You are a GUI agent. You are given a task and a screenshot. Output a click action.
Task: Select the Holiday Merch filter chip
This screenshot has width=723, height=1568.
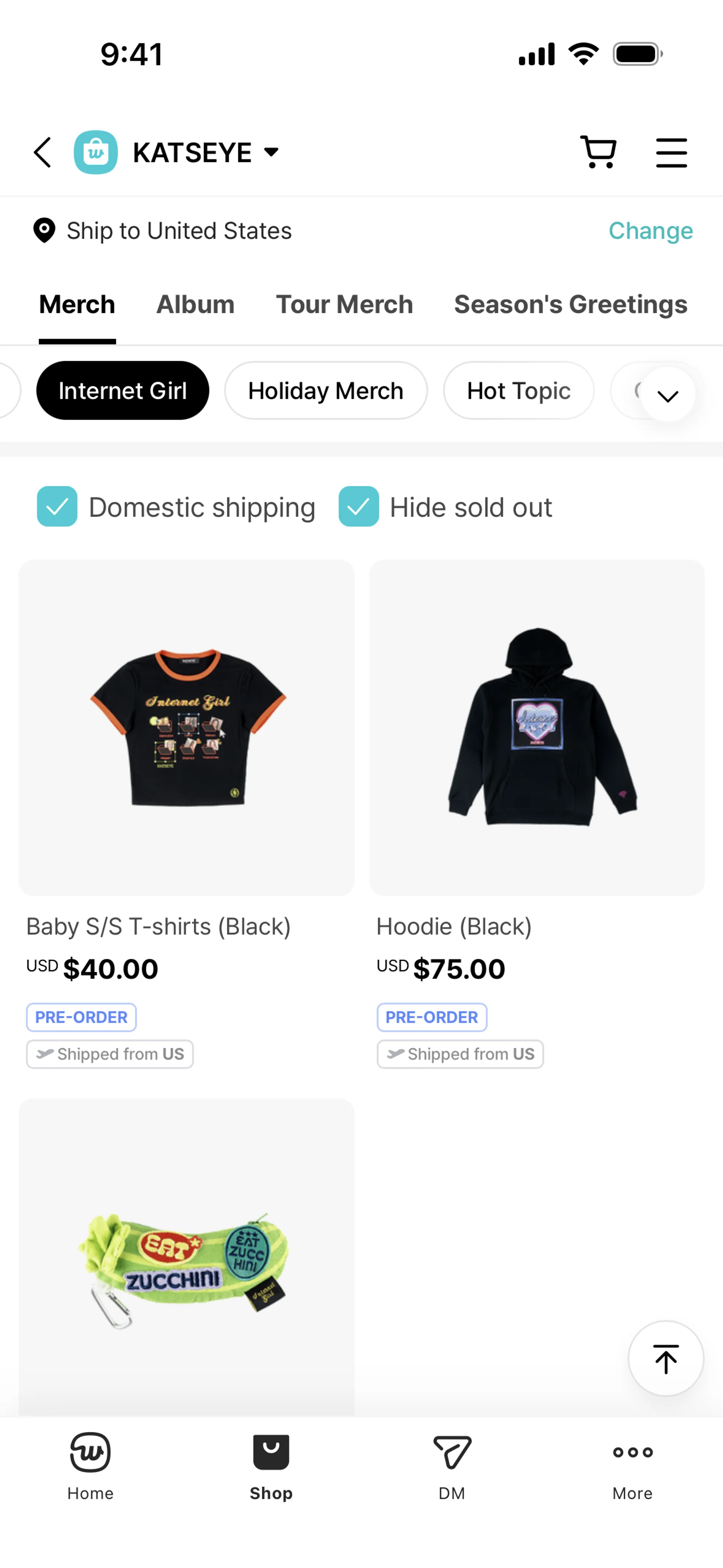click(326, 391)
